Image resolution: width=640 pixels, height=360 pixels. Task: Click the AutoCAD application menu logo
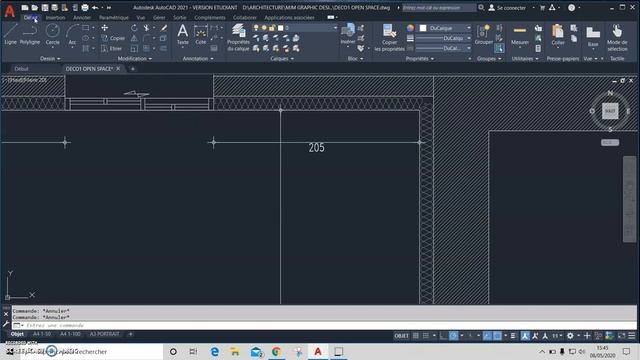pyautogui.click(x=9, y=11)
